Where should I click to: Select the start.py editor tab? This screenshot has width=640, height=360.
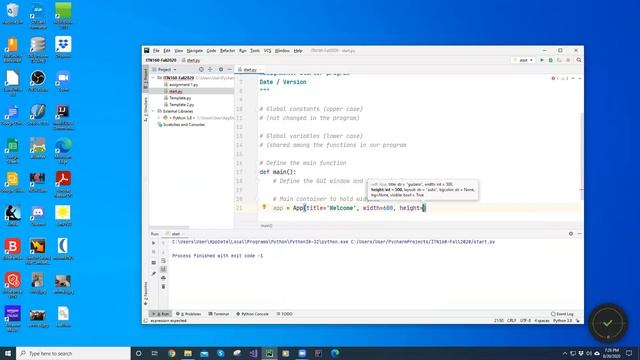[x=249, y=69]
